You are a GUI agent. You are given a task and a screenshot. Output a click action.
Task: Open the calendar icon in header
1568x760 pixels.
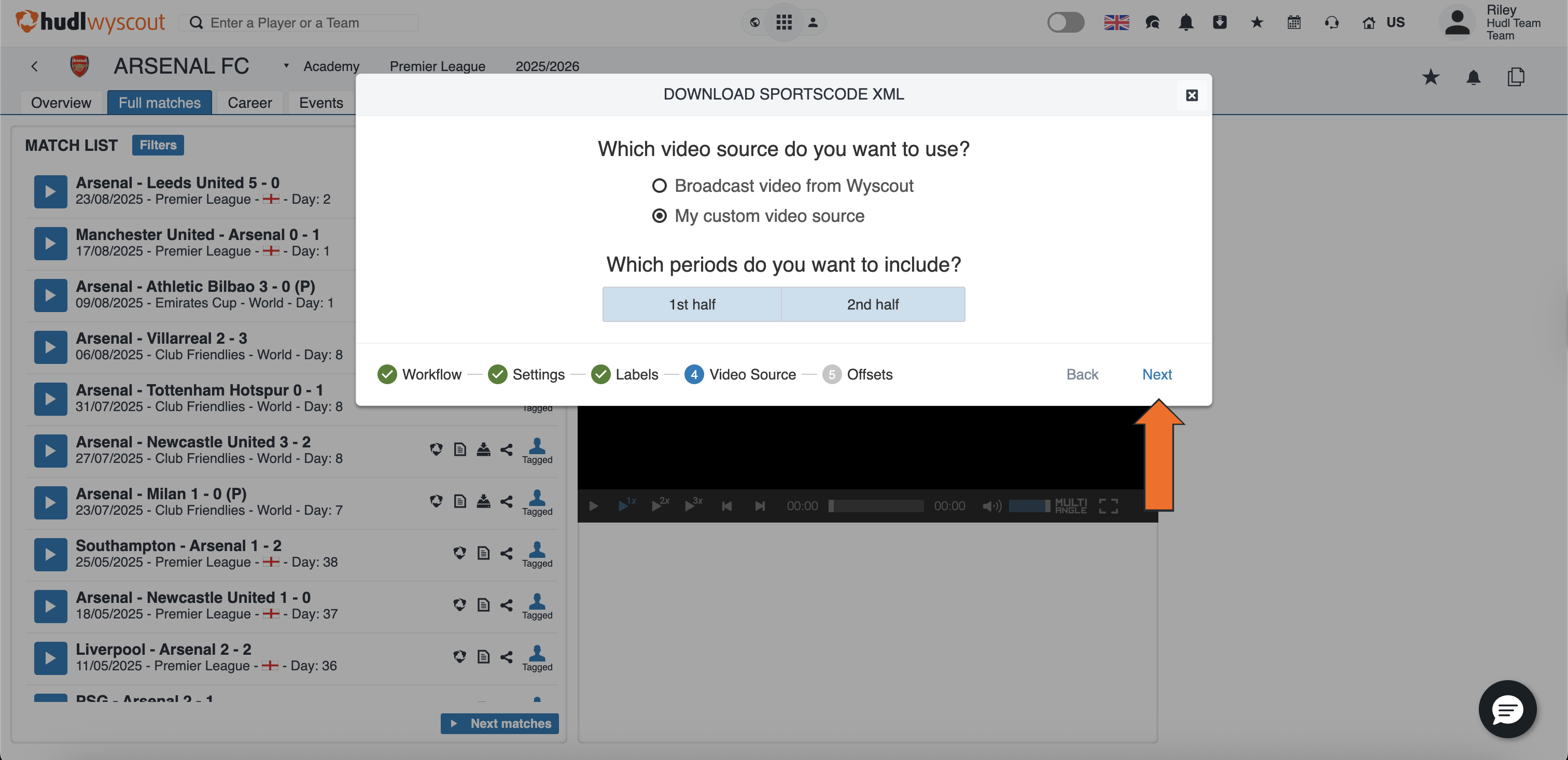pos(1294,22)
